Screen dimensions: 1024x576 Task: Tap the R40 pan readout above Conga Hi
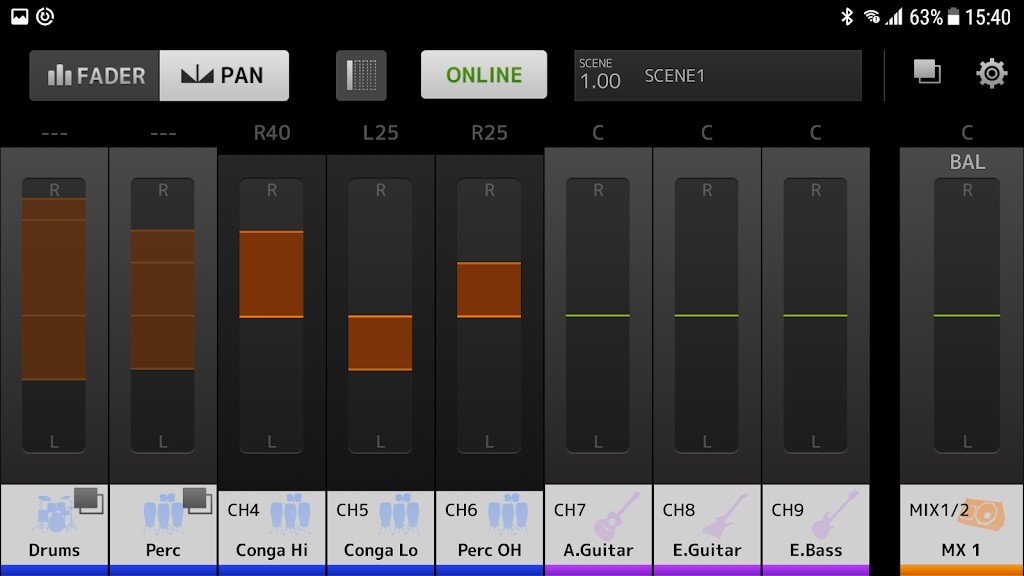click(x=271, y=131)
